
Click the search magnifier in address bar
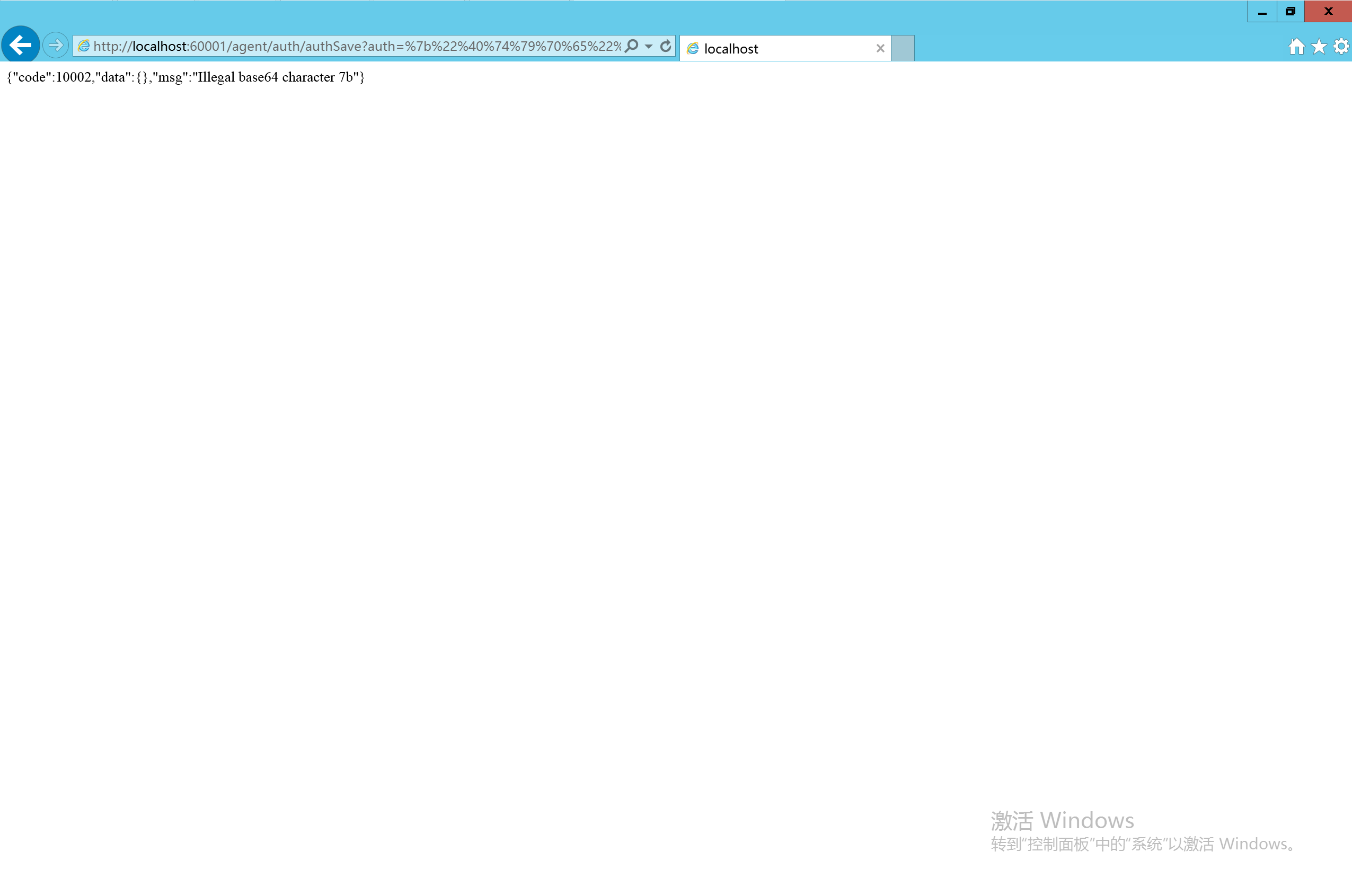pyautogui.click(x=631, y=46)
